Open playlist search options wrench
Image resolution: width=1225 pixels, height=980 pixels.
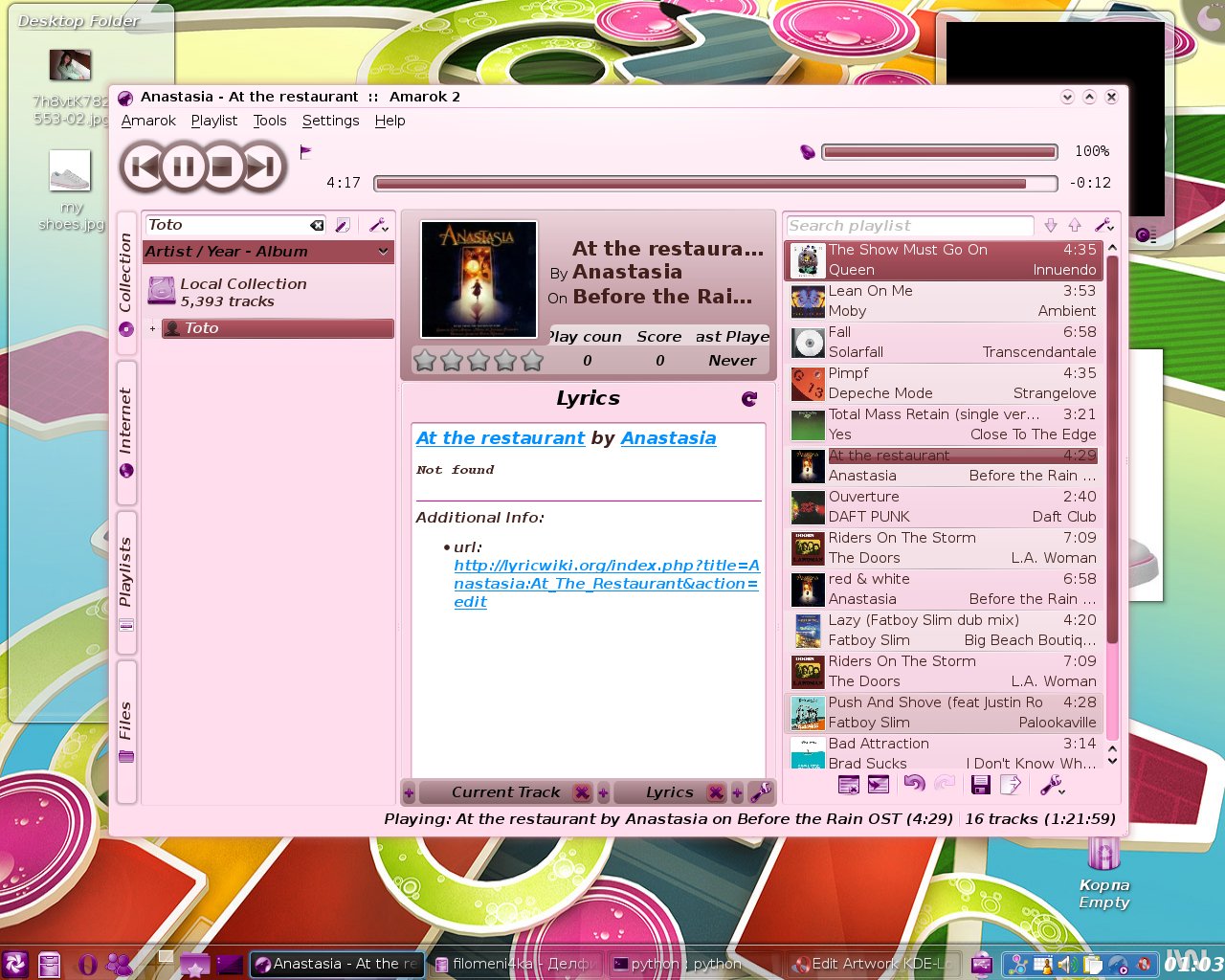pos(1104,225)
